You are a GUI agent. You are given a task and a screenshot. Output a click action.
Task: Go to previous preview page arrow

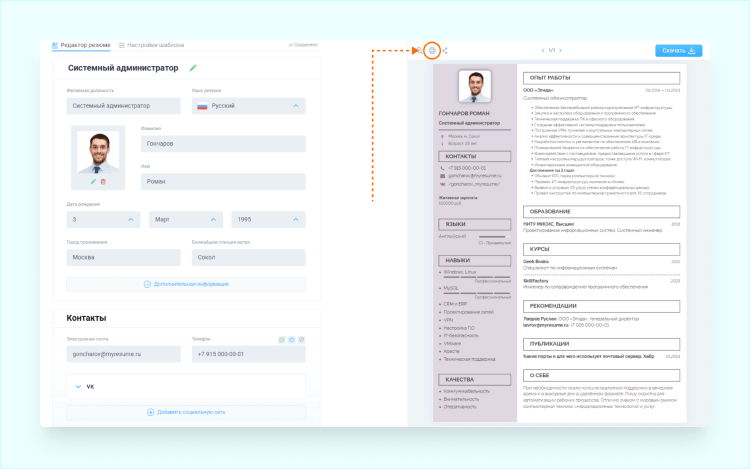click(x=543, y=50)
